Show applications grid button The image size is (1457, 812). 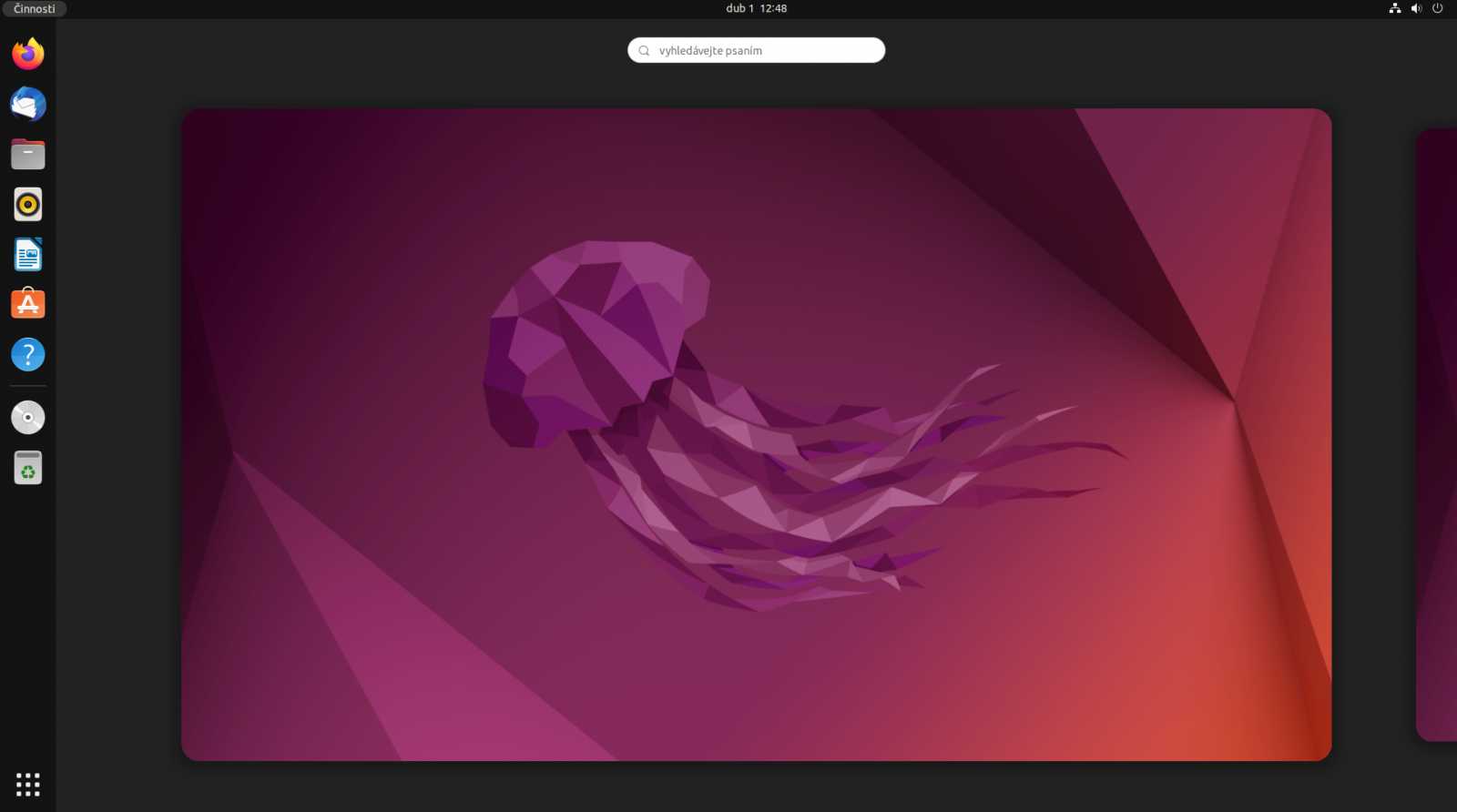coord(28,784)
